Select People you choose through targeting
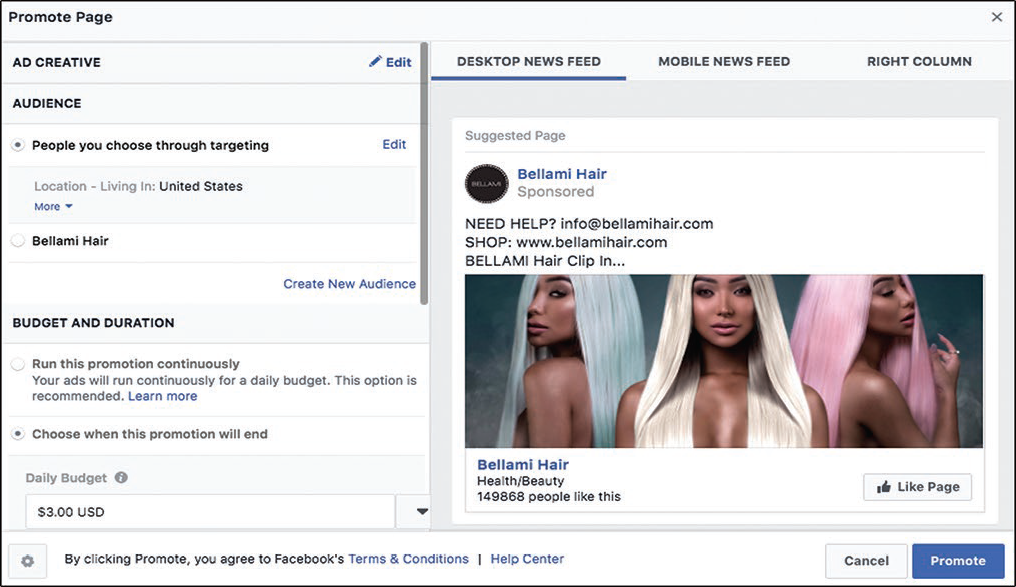 (18, 145)
